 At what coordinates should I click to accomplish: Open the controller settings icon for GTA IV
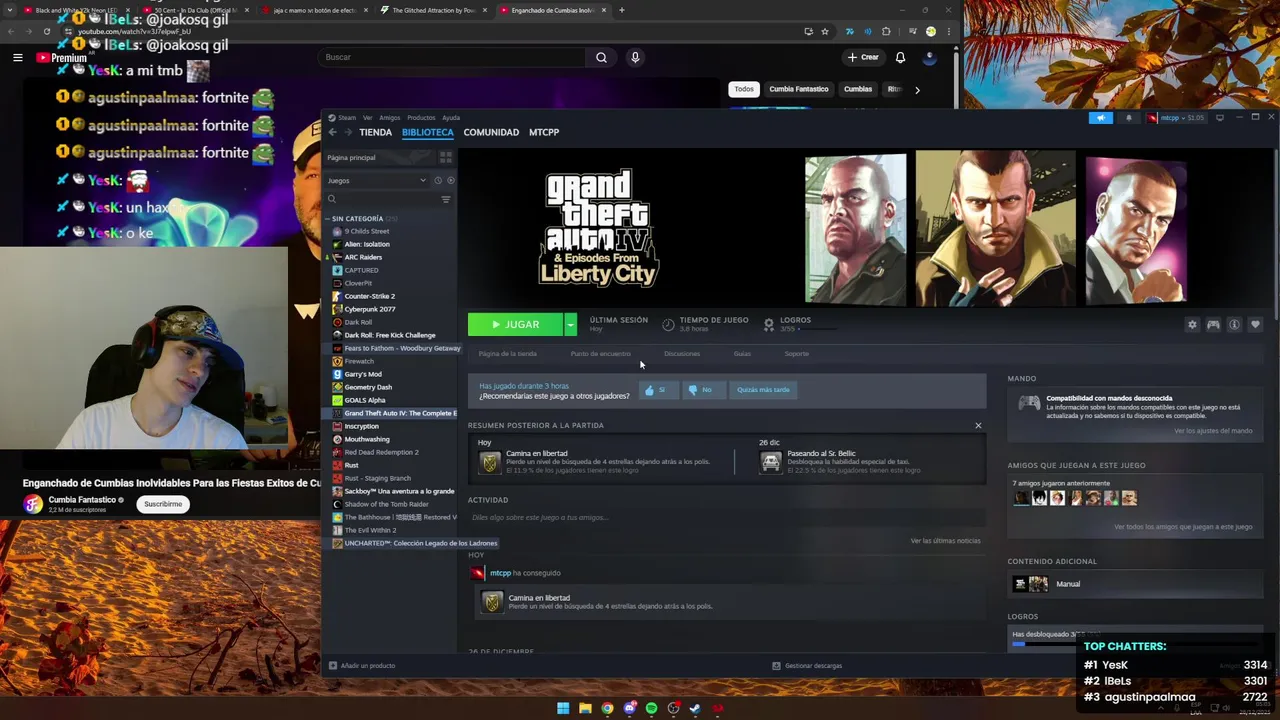coord(1213,325)
